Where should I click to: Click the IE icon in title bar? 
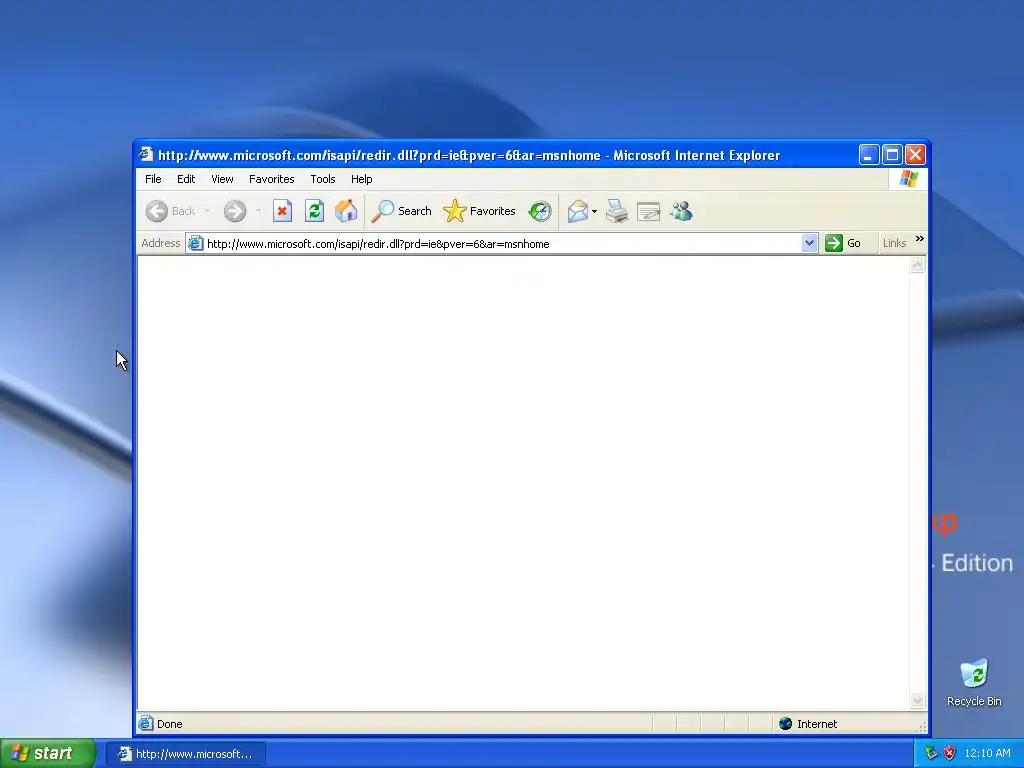[x=146, y=154]
